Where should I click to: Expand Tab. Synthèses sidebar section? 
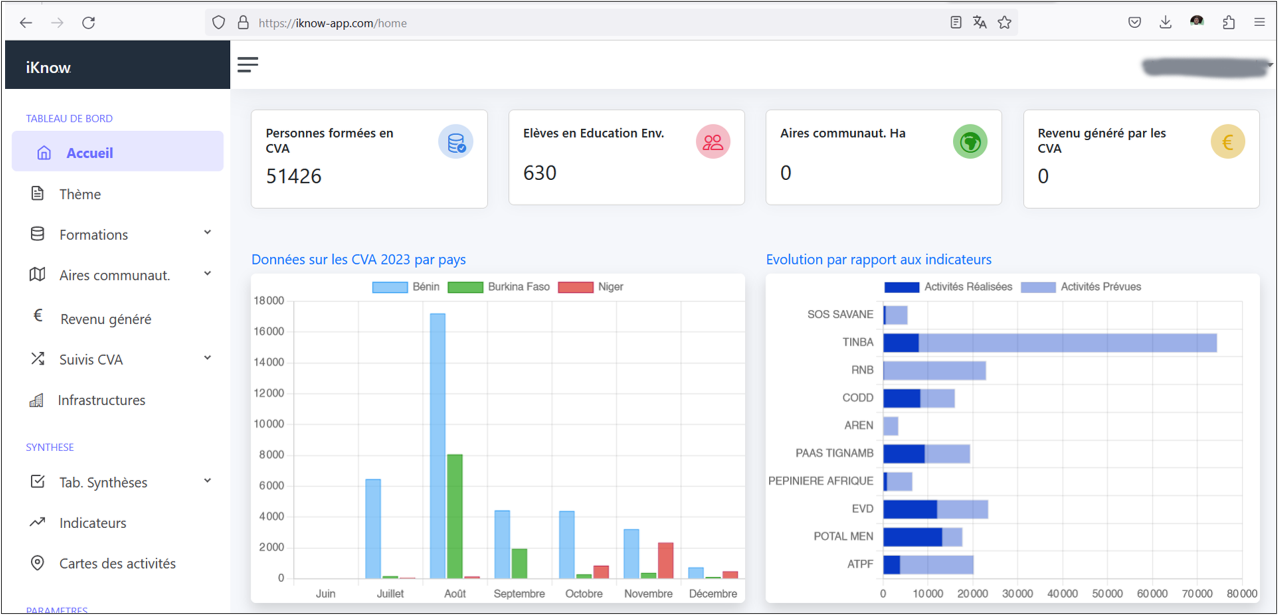pos(118,482)
